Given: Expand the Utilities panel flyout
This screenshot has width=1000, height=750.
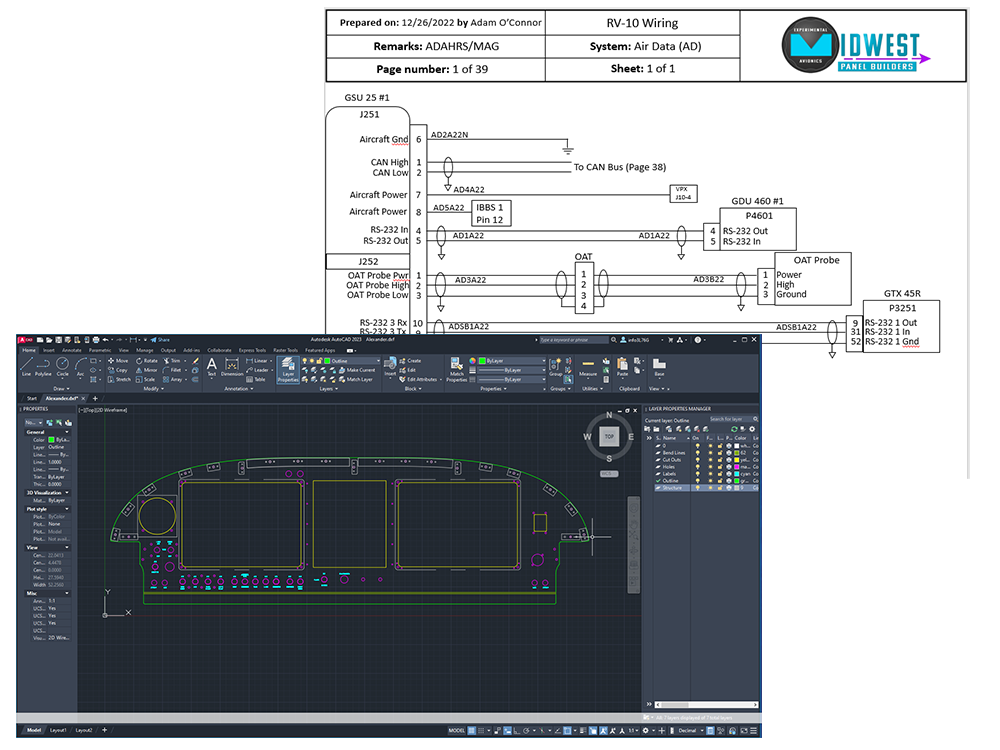Looking at the screenshot, I should pyautogui.click(x=593, y=388).
